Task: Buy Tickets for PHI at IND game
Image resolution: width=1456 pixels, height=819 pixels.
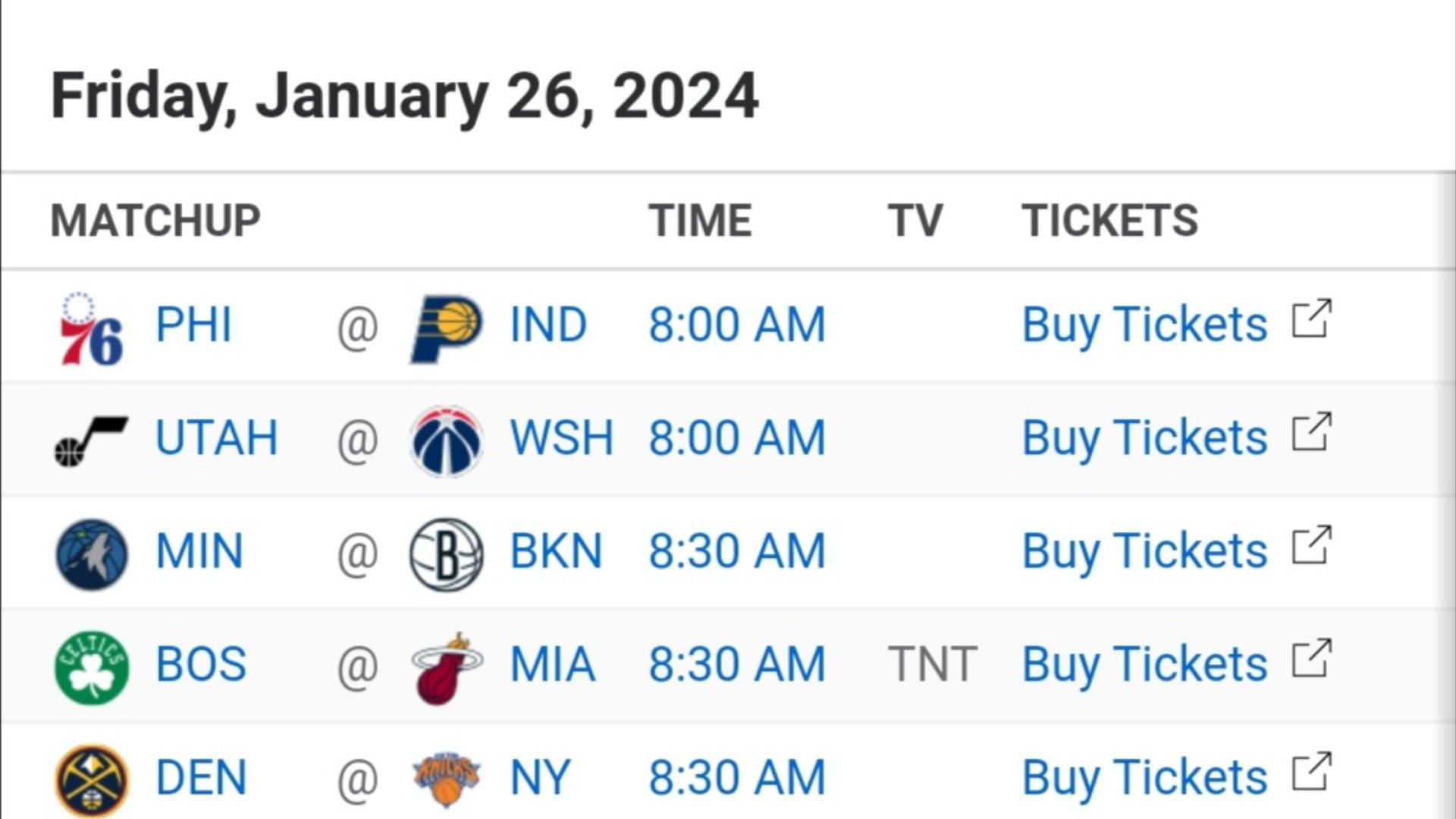Action: (1144, 325)
